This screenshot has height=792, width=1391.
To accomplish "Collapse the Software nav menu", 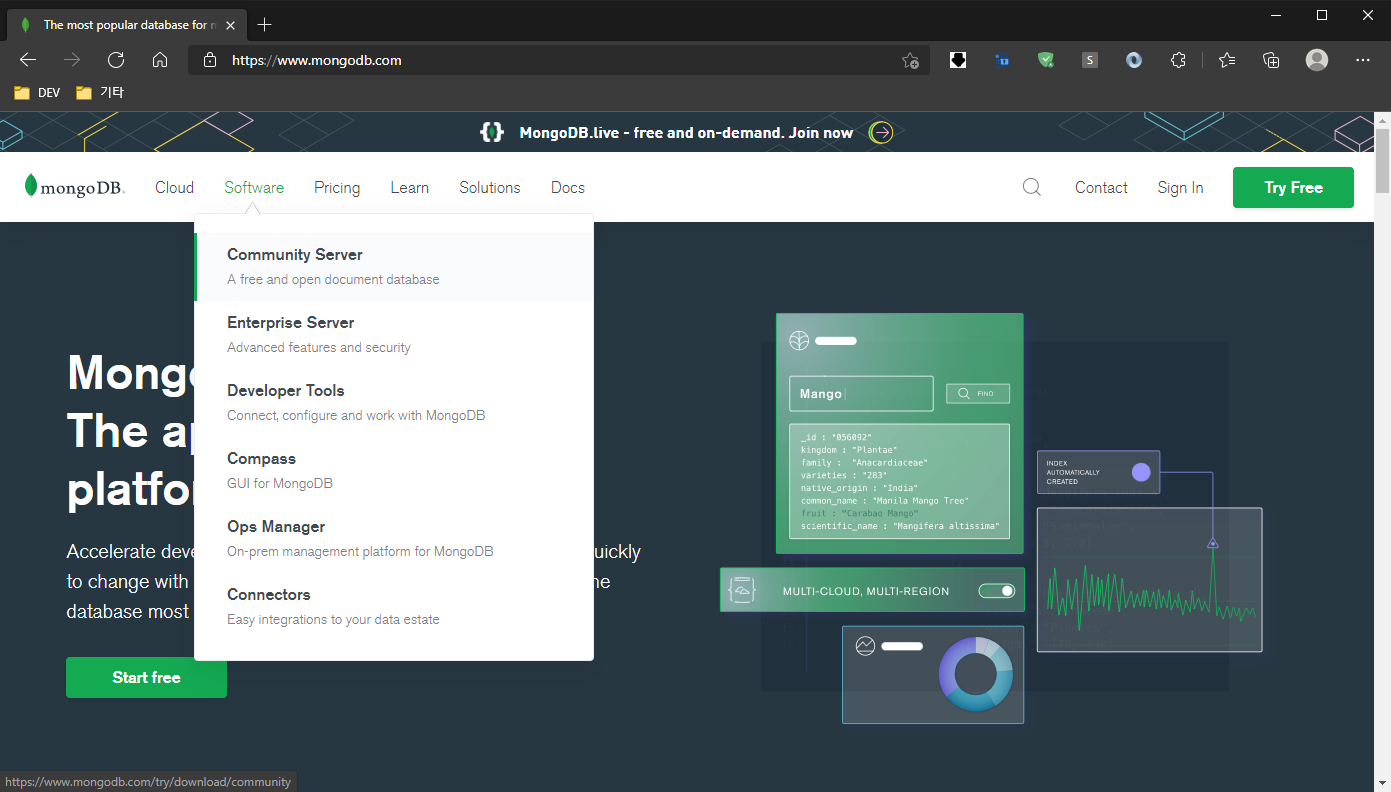I will point(254,187).
